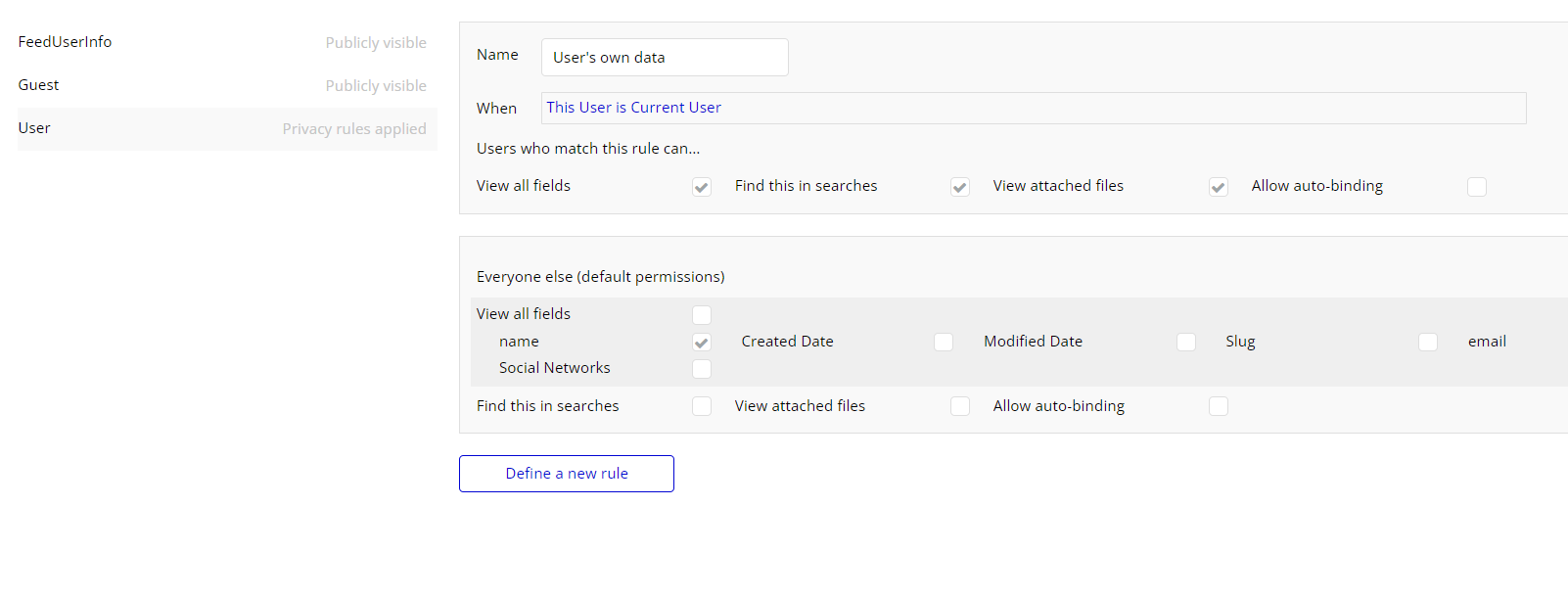Select the FeedUserInfo data type
The height and width of the screenshot is (598, 1568).
65,42
